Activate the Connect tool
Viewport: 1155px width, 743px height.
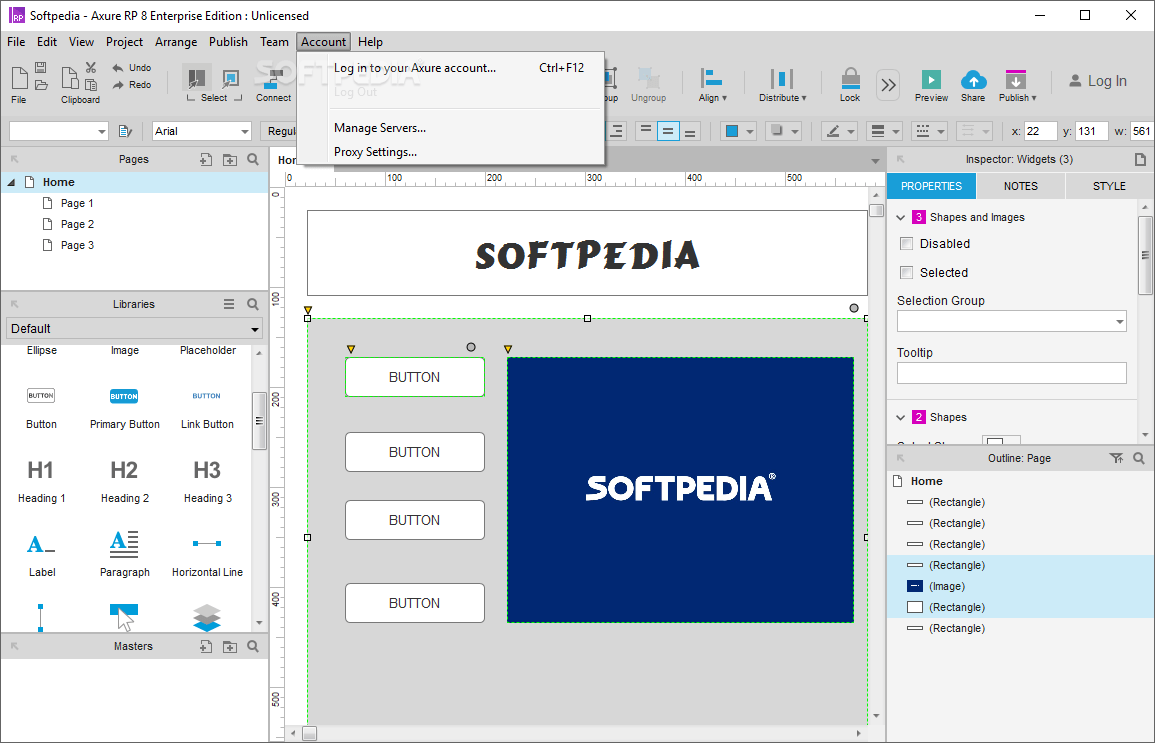273,85
